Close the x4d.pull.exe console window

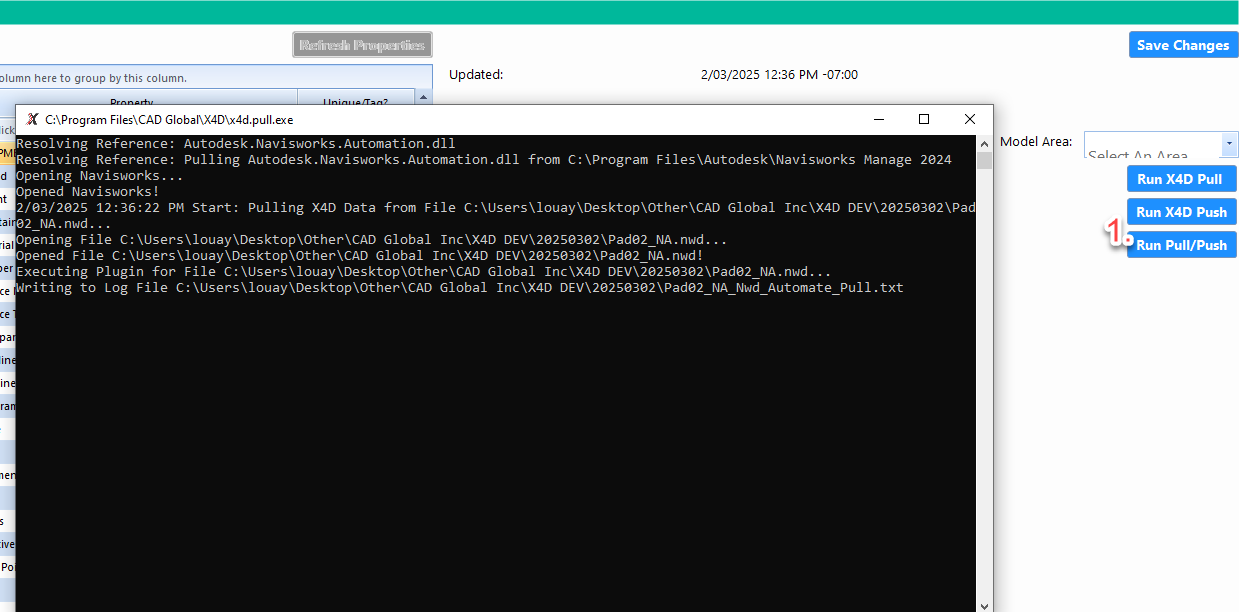969,119
